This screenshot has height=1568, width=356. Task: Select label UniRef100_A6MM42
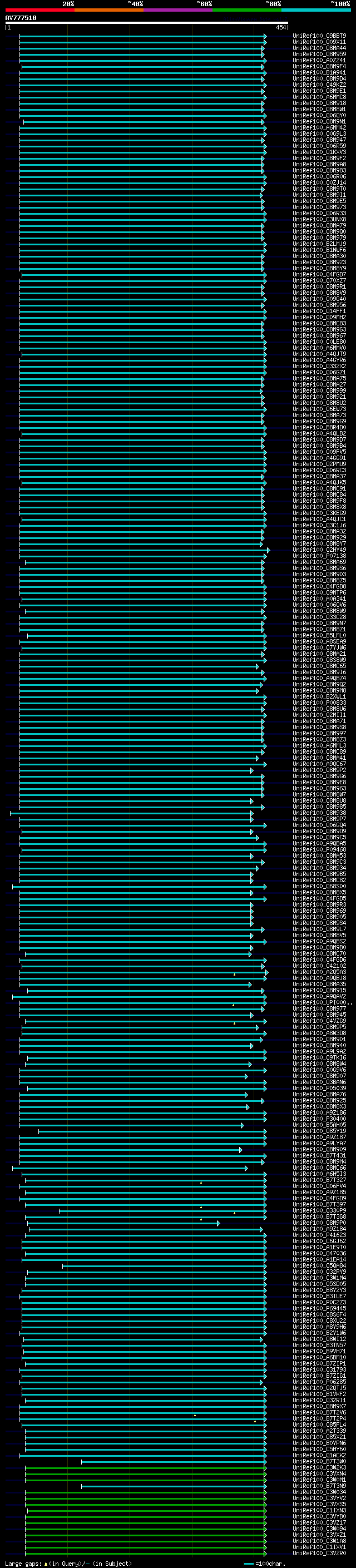pyautogui.click(x=319, y=128)
